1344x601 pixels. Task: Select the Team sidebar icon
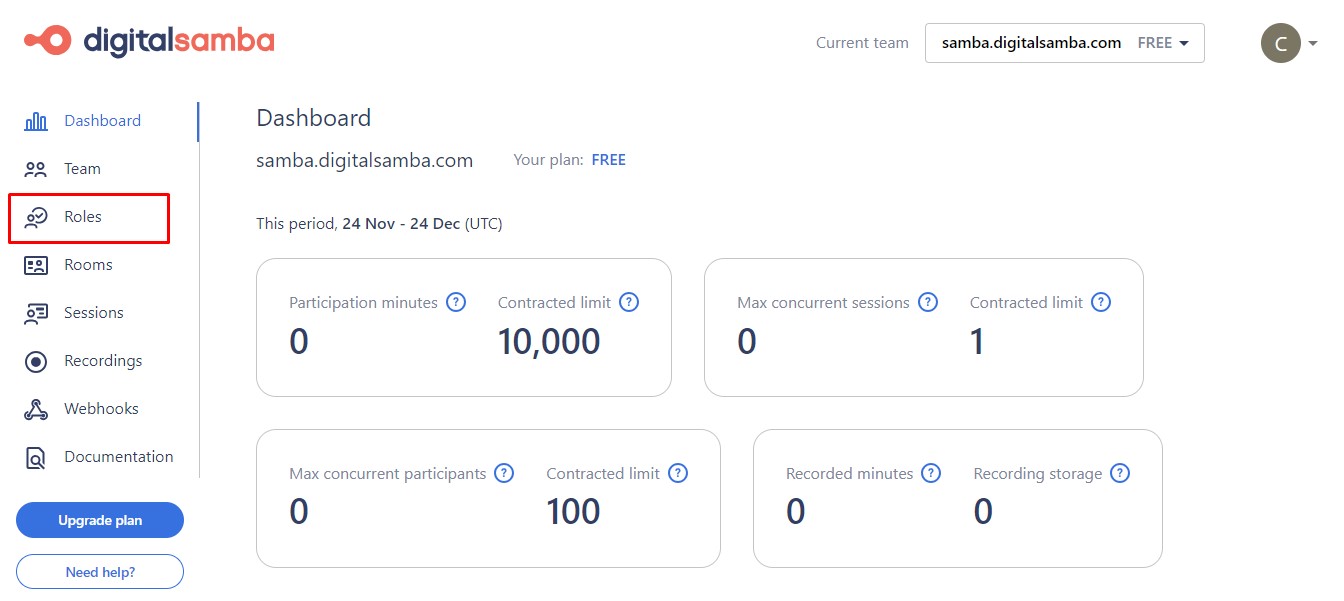coord(35,169)
